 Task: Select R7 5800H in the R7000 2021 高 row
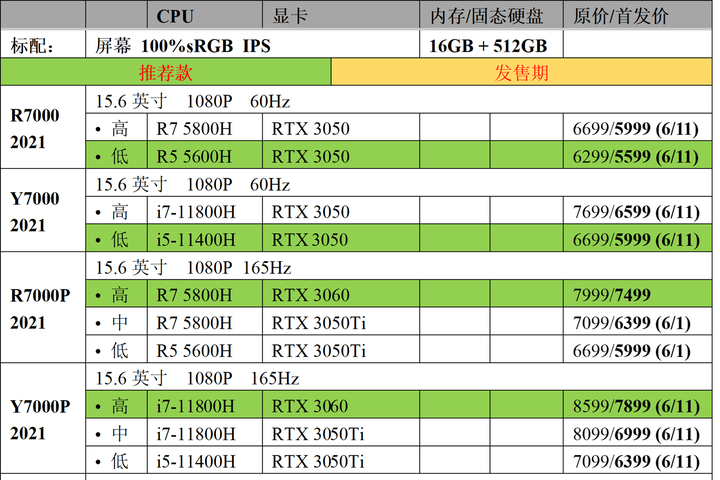click(194, 129)
